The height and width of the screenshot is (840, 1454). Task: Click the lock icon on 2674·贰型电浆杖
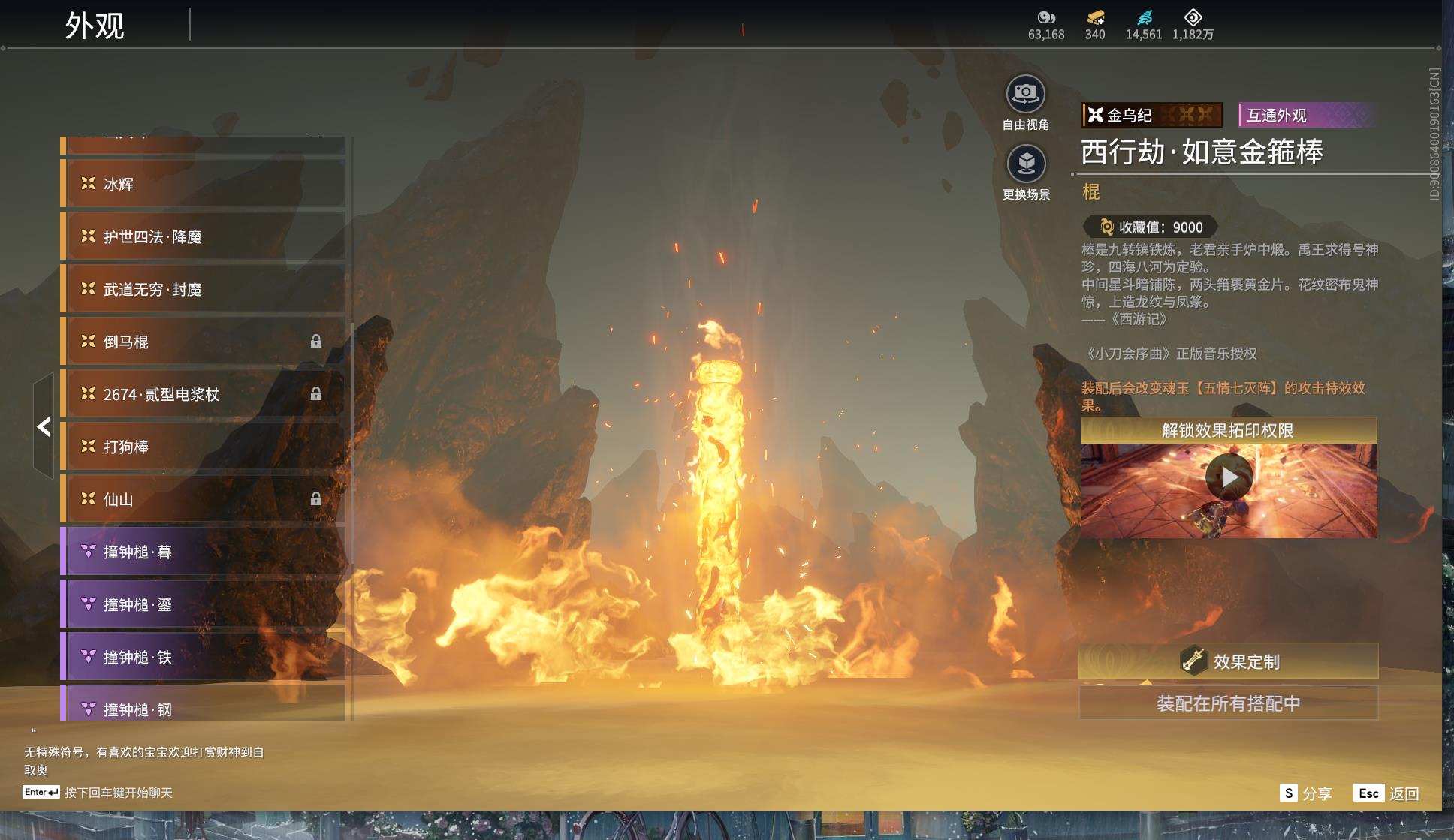tap(316, 394)
